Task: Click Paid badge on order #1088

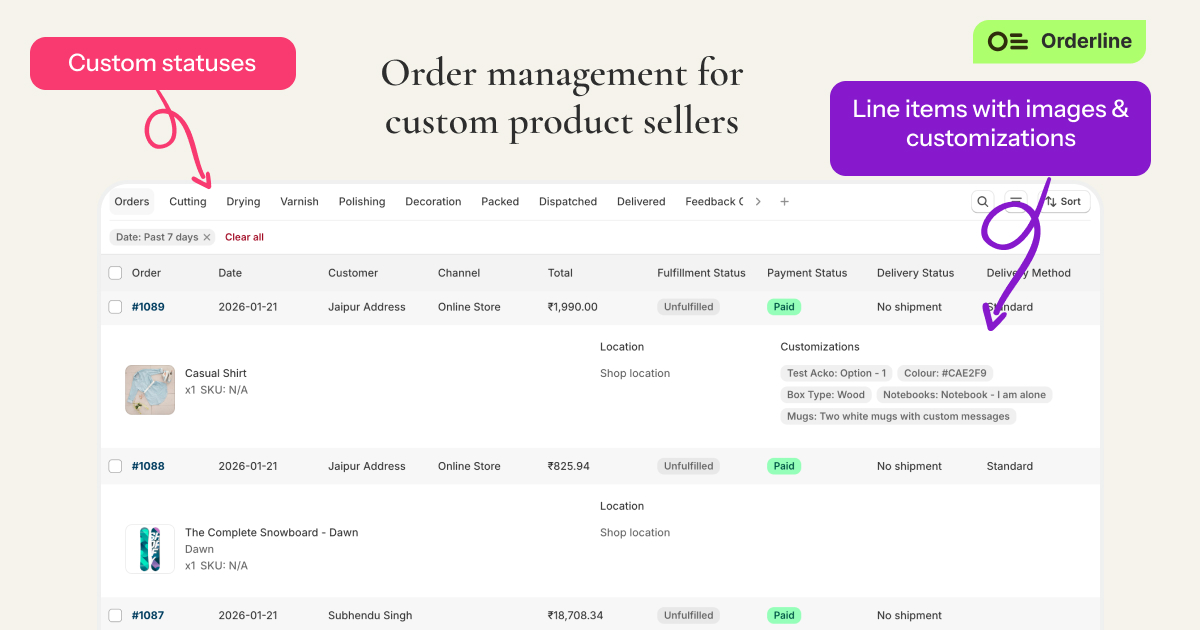Action: [x=784, y=466]
